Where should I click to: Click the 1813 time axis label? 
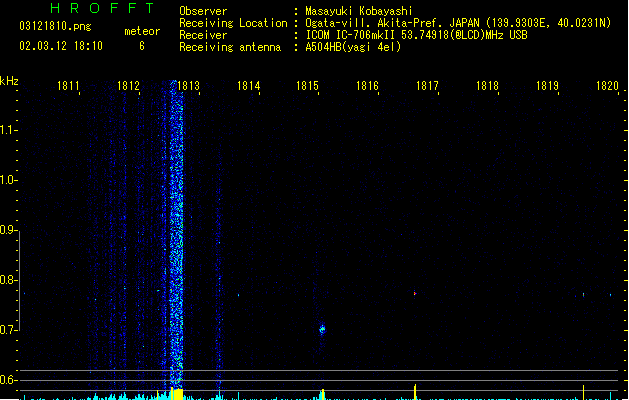click(x=188, y=86)
